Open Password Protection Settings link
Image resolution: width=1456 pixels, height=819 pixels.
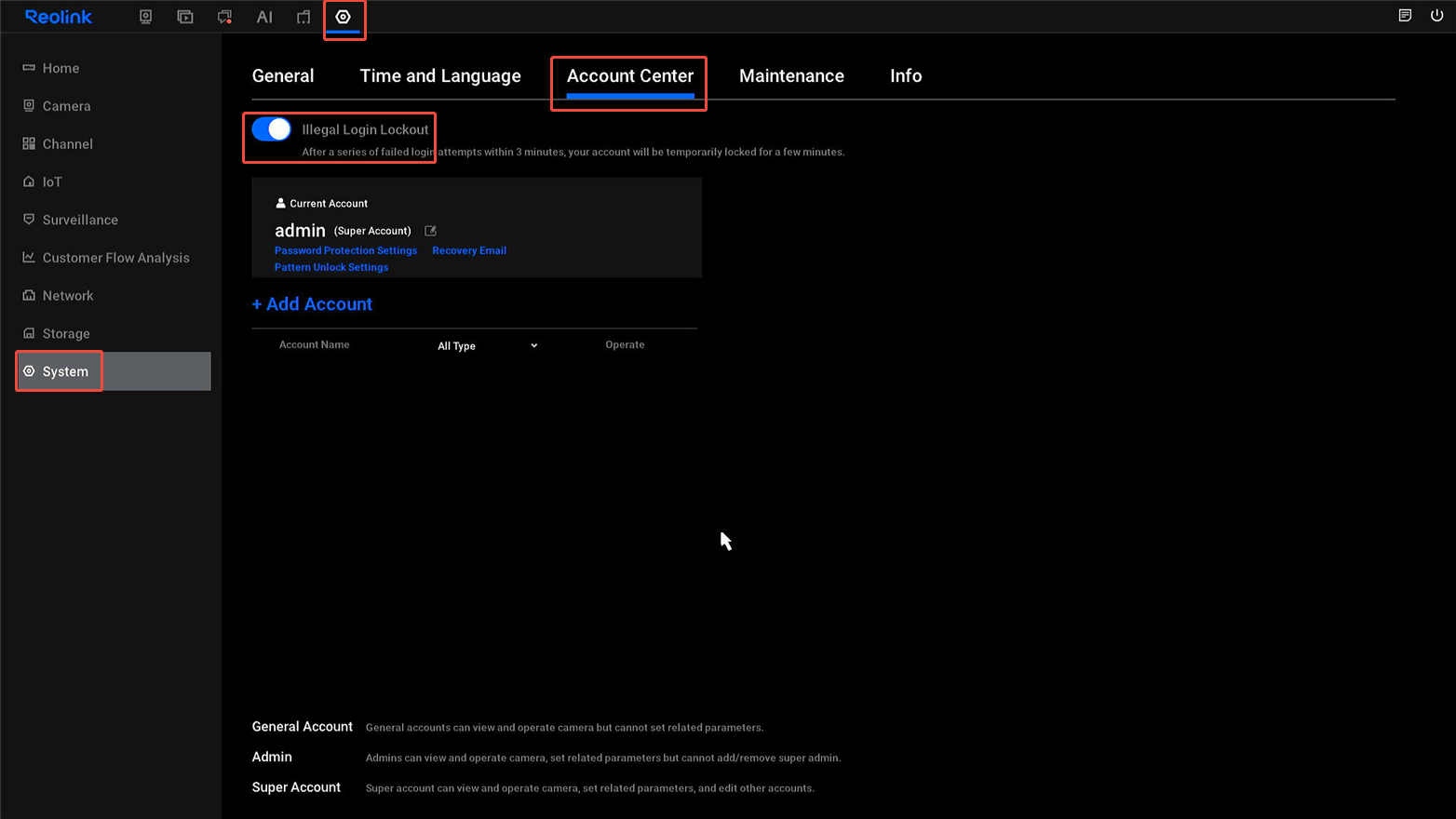pos(345,250)
